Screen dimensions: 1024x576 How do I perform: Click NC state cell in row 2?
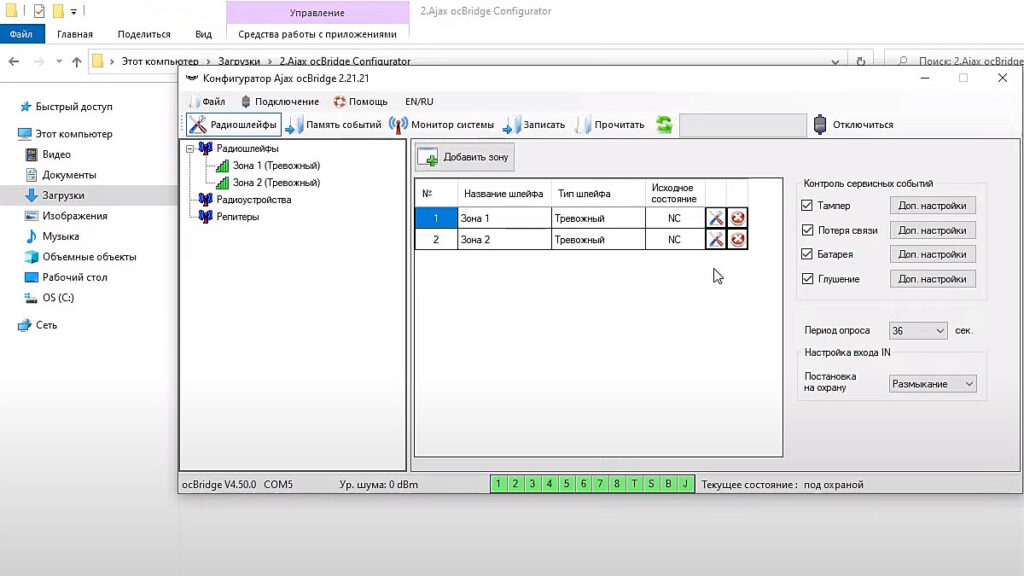(675, 240)
